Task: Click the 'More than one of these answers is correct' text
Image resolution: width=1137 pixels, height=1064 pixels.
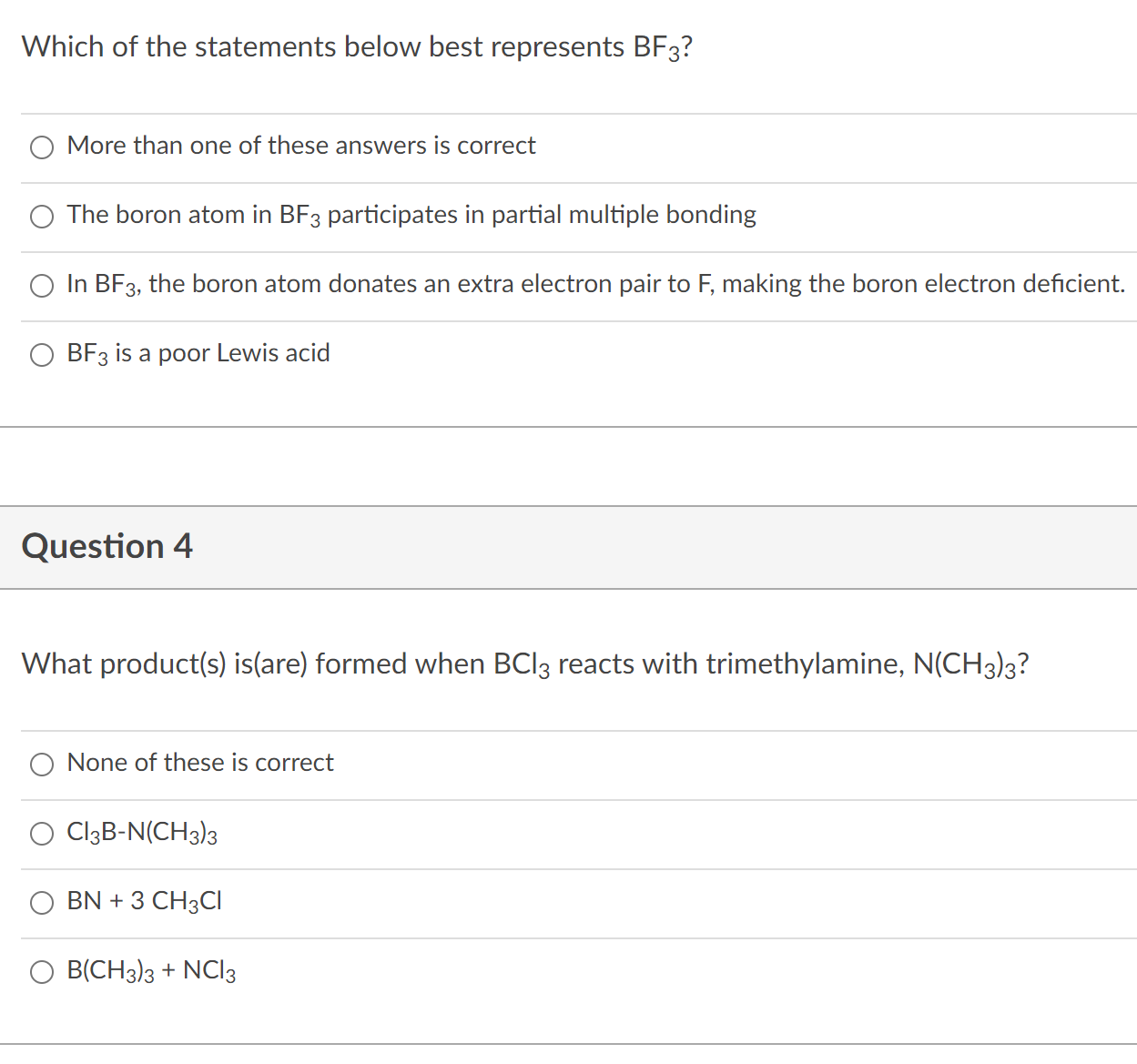Action: click(x=301, y=146)
